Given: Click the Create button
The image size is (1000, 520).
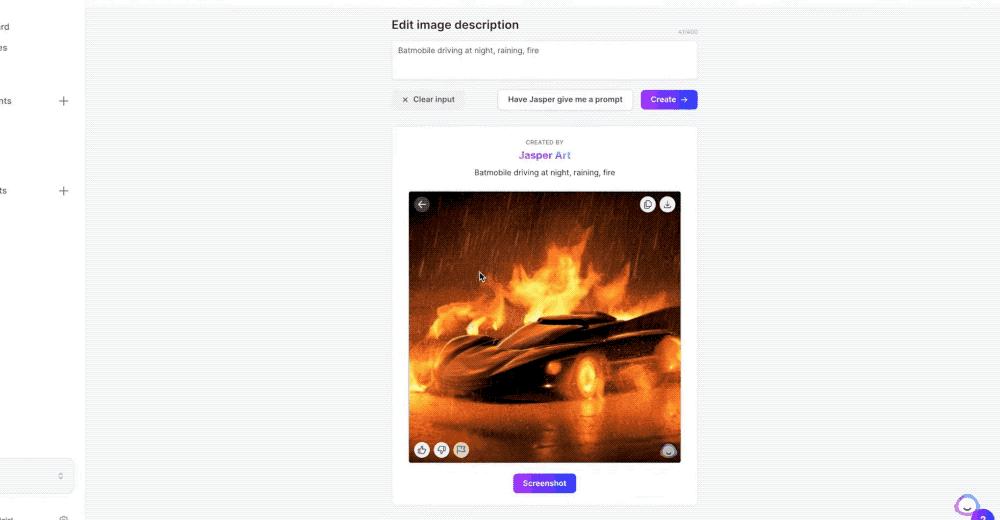Looking at the screenshot, I should (669, 100).
